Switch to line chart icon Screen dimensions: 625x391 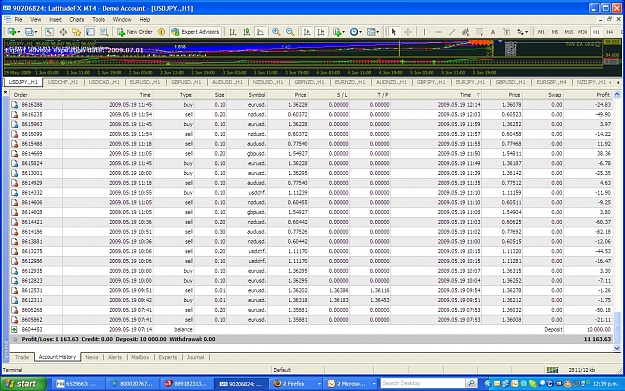[x=260, y=32]
